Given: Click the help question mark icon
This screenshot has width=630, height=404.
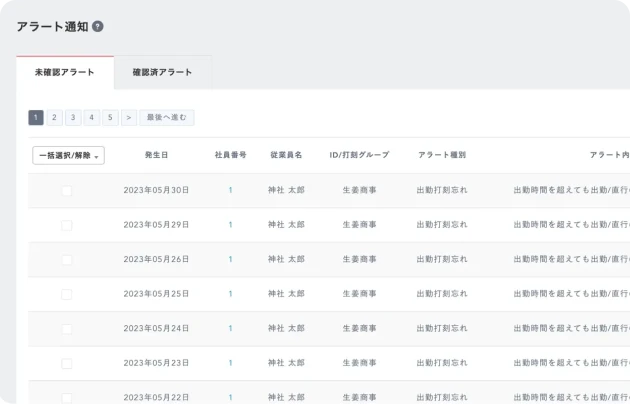Looking at the screenshot, I should point(98,27).
